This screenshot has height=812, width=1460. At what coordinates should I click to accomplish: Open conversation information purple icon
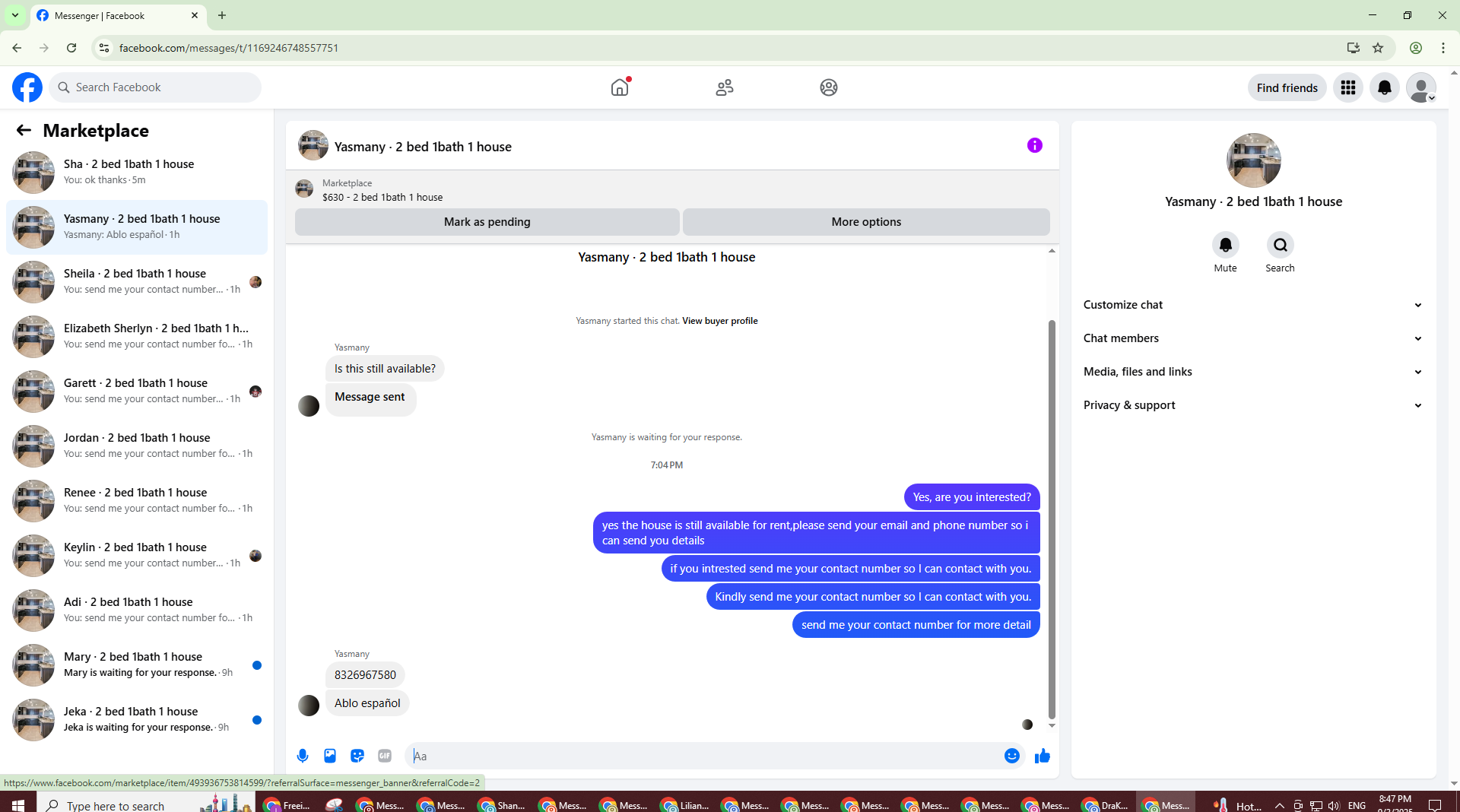click(x=1034, y=145)
